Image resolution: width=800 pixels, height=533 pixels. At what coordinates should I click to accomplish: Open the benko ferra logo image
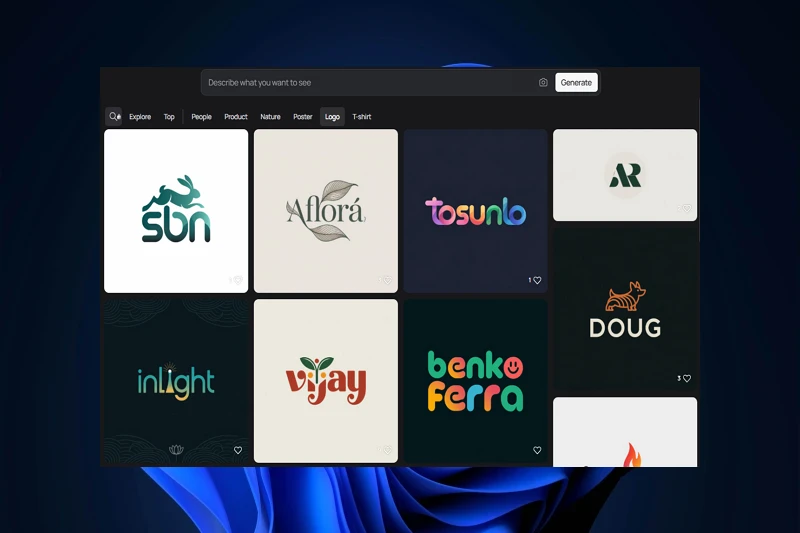(x=476, y=381)
